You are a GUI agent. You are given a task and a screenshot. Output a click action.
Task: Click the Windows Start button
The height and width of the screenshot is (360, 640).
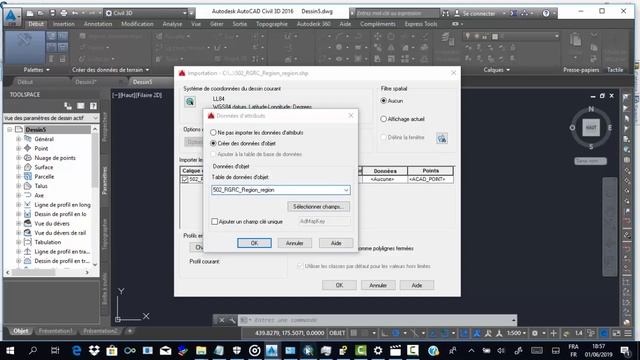pos(10,351)
